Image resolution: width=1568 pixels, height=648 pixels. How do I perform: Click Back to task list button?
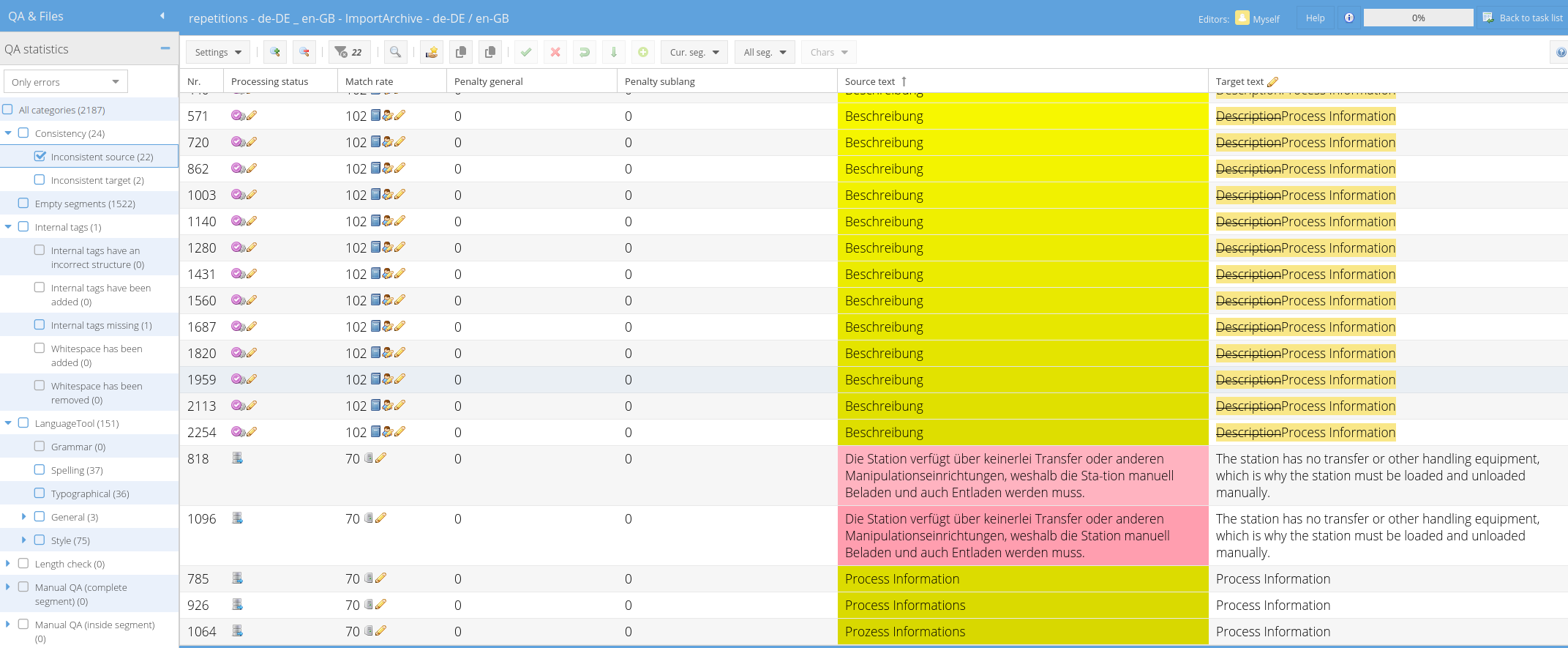[1523, 18]
